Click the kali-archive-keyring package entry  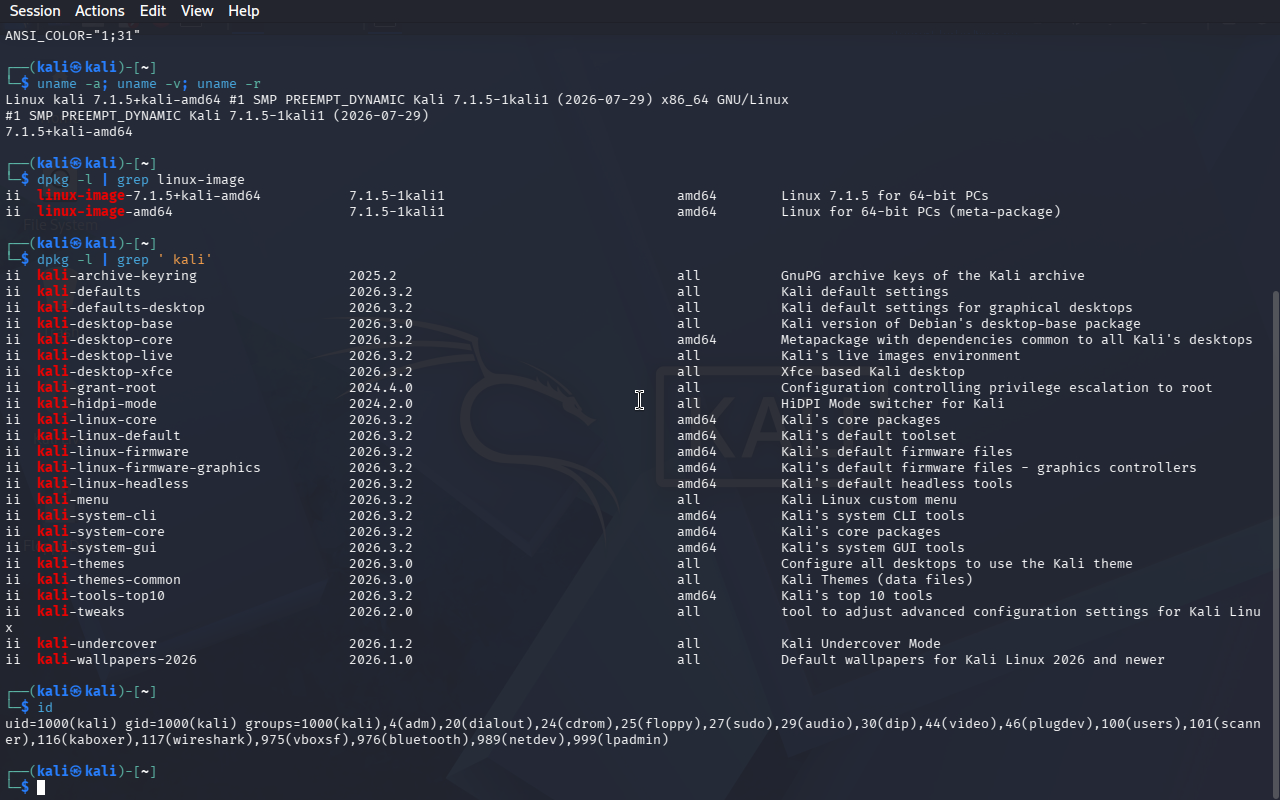pos(117,276)
